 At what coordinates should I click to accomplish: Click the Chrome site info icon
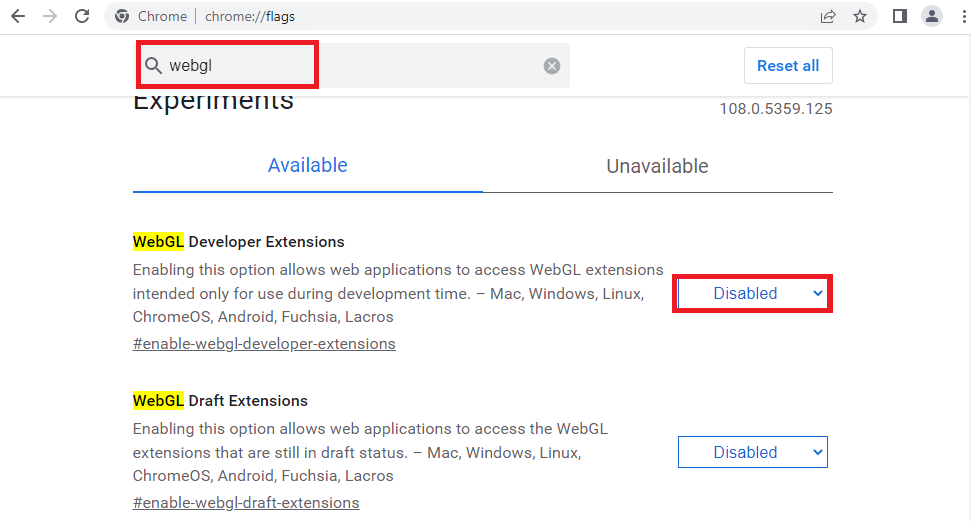coord(122,16)
